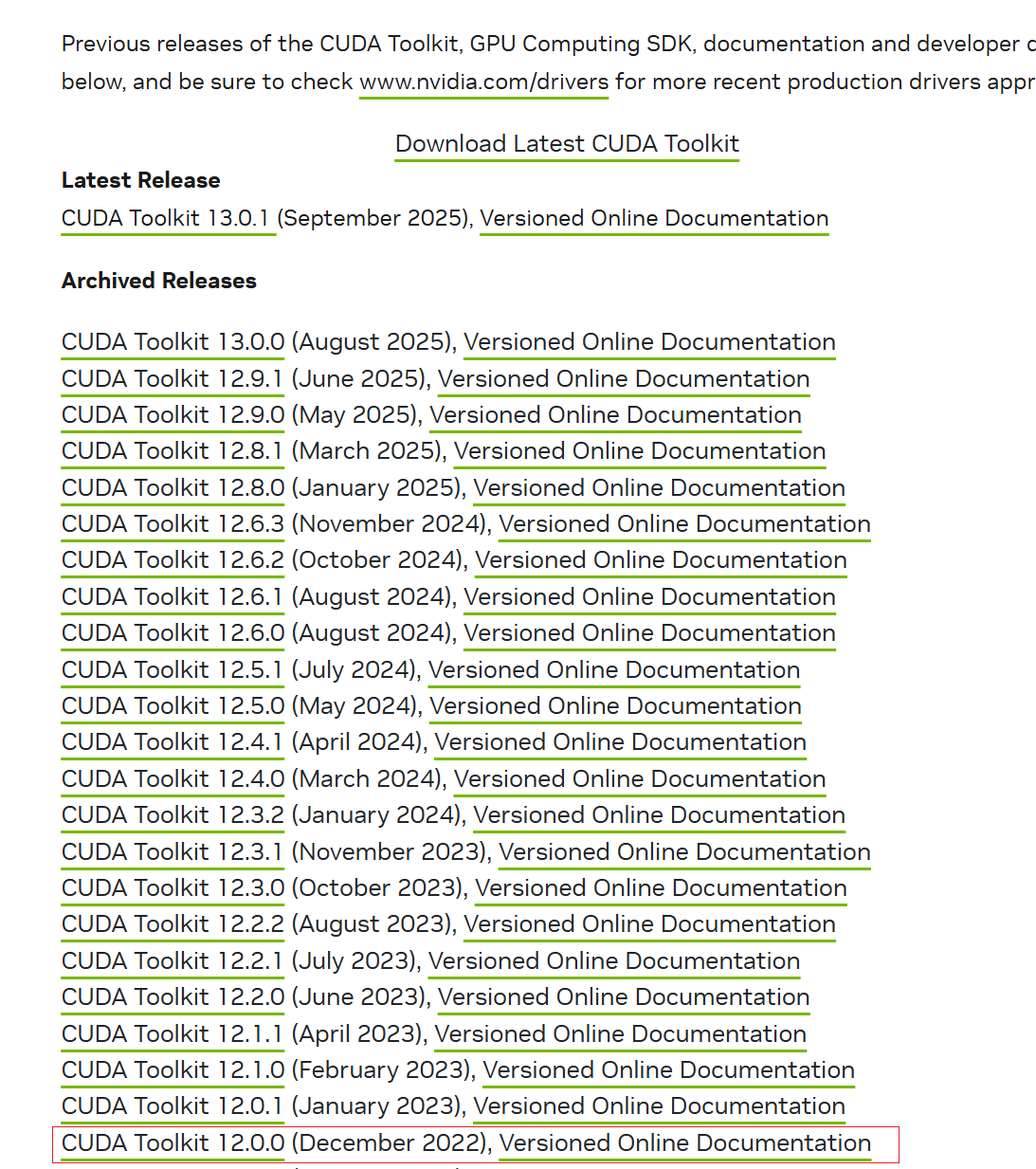Screen dimensions: 1036x1169
Task: Open Versioned Online Documentation for November 2024
Action: pos(684,524)
